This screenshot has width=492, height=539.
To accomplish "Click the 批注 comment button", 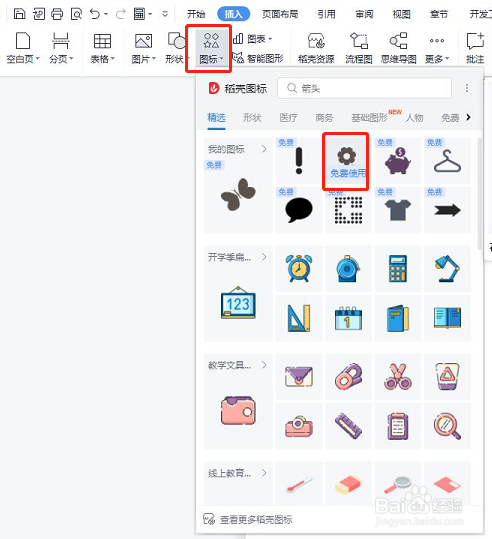I will pyautogui.click(x=475, y=48).
